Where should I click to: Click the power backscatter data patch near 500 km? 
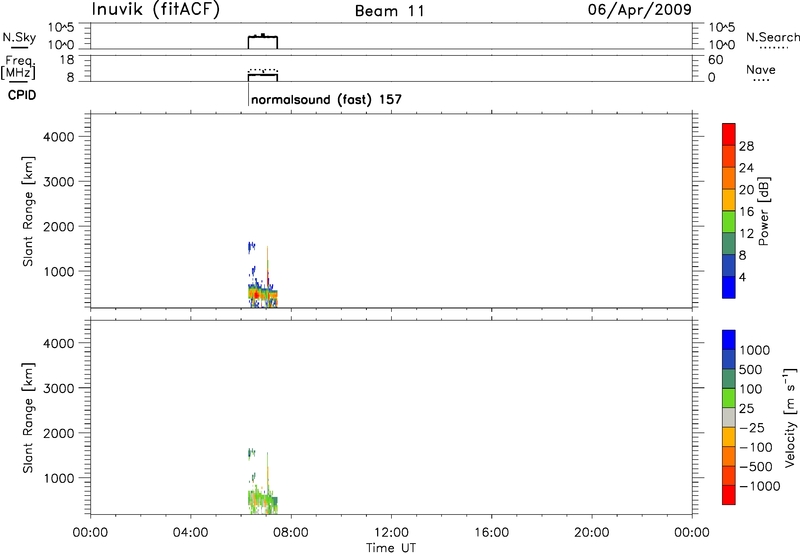coord(262,294)
